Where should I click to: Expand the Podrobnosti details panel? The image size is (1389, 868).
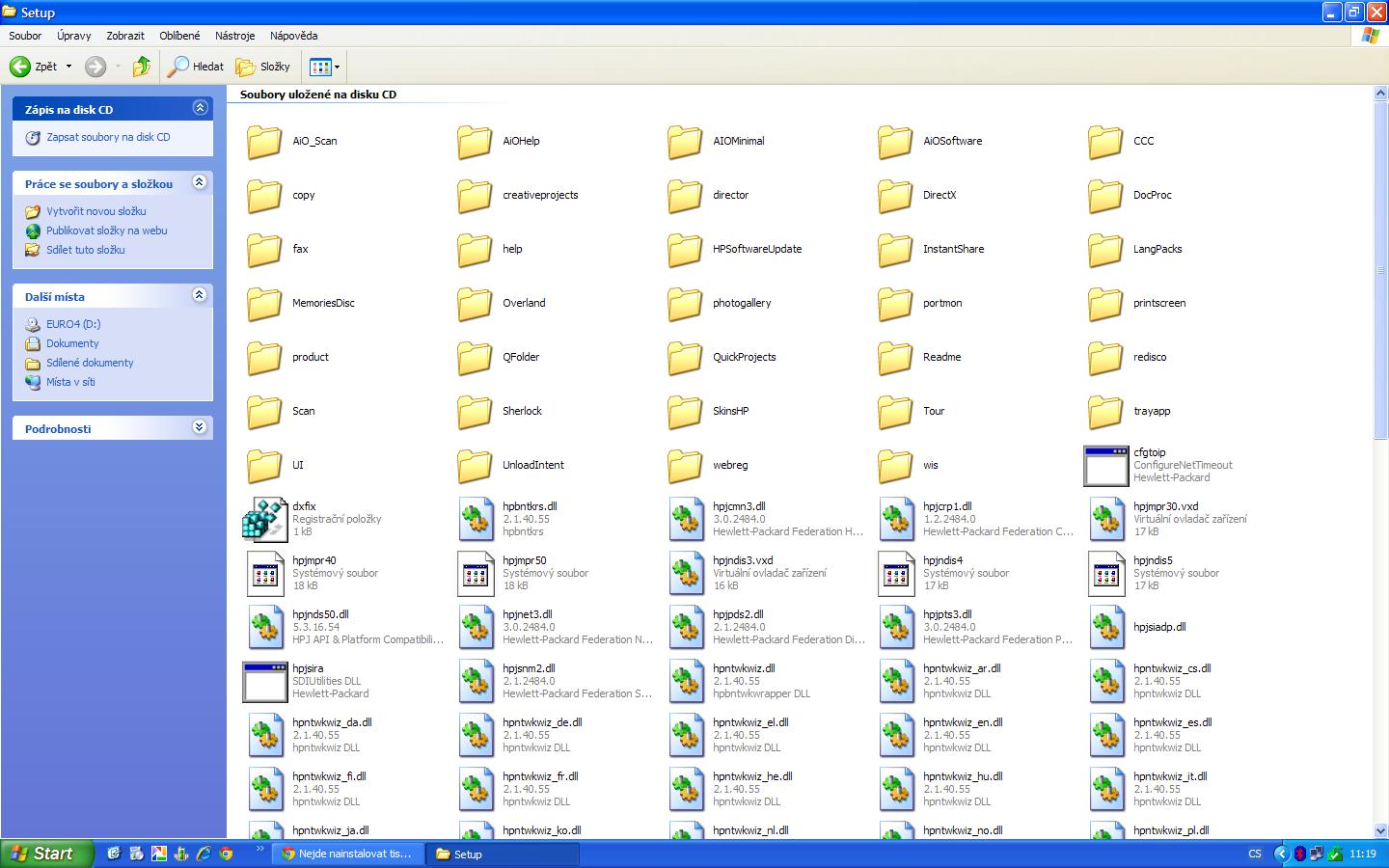(200, 427)
